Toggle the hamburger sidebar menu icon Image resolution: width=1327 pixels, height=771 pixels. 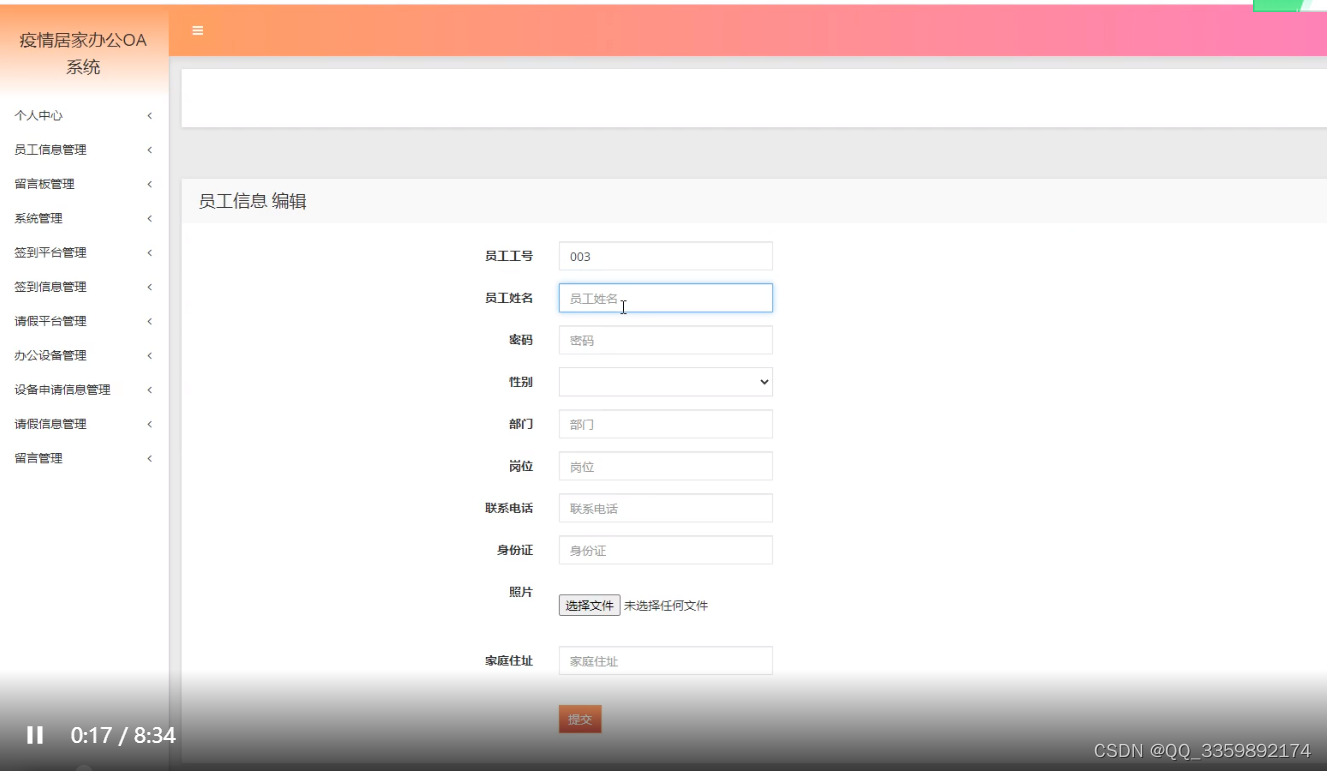[197, 31]
